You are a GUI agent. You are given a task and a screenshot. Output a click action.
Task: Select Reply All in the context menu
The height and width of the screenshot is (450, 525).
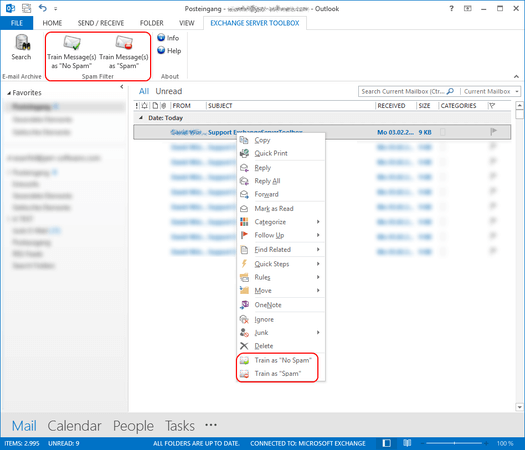[x=281, y=181]
